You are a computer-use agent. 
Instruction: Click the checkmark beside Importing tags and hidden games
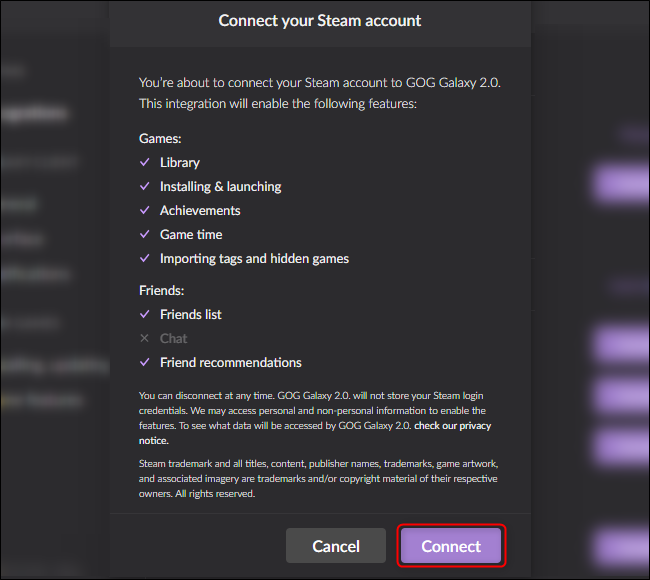coord(144,259)
